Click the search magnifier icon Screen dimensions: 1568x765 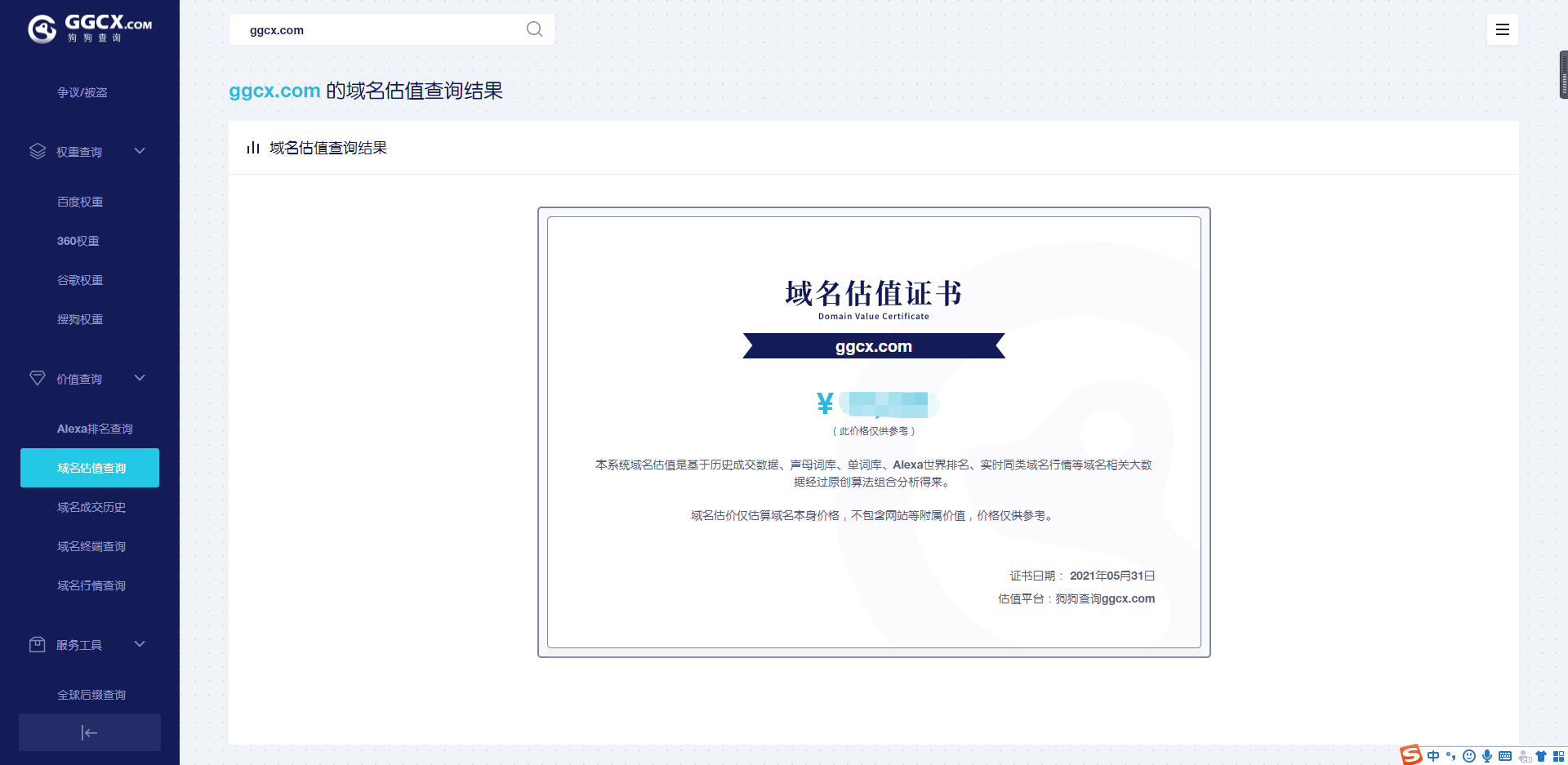click(x=534, y=29)
